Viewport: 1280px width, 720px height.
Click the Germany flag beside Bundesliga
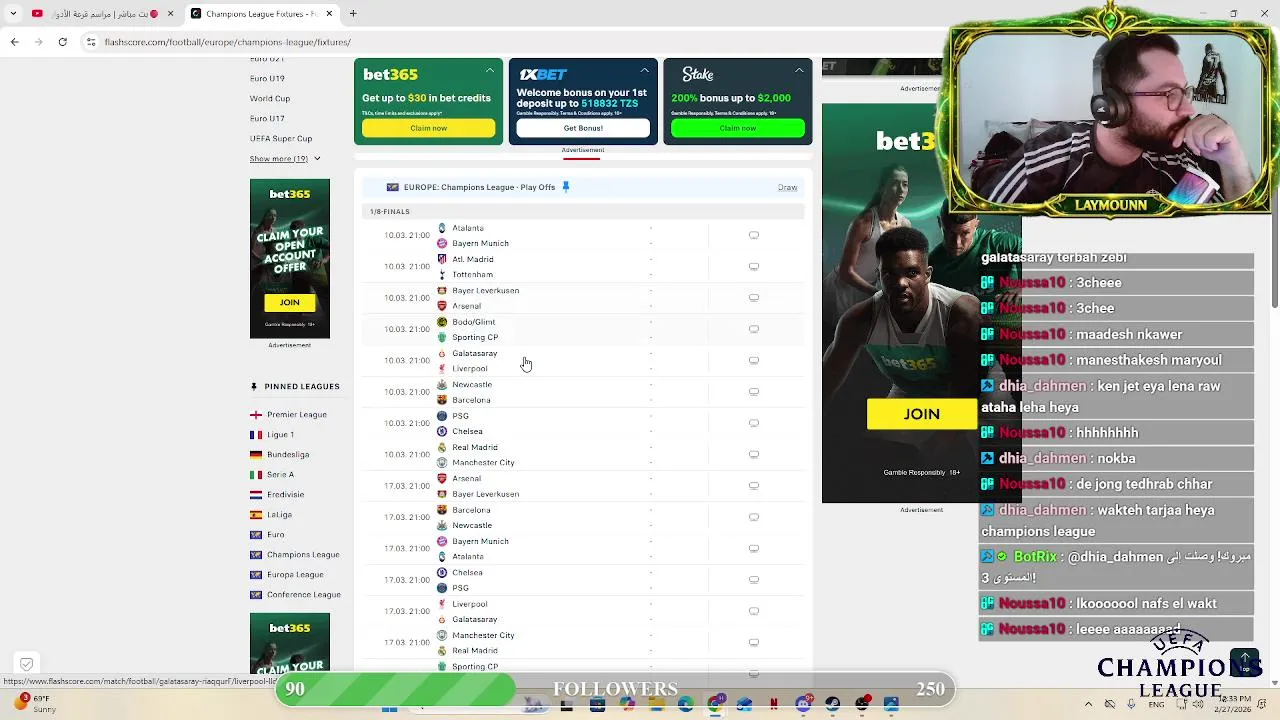point(256,454)
